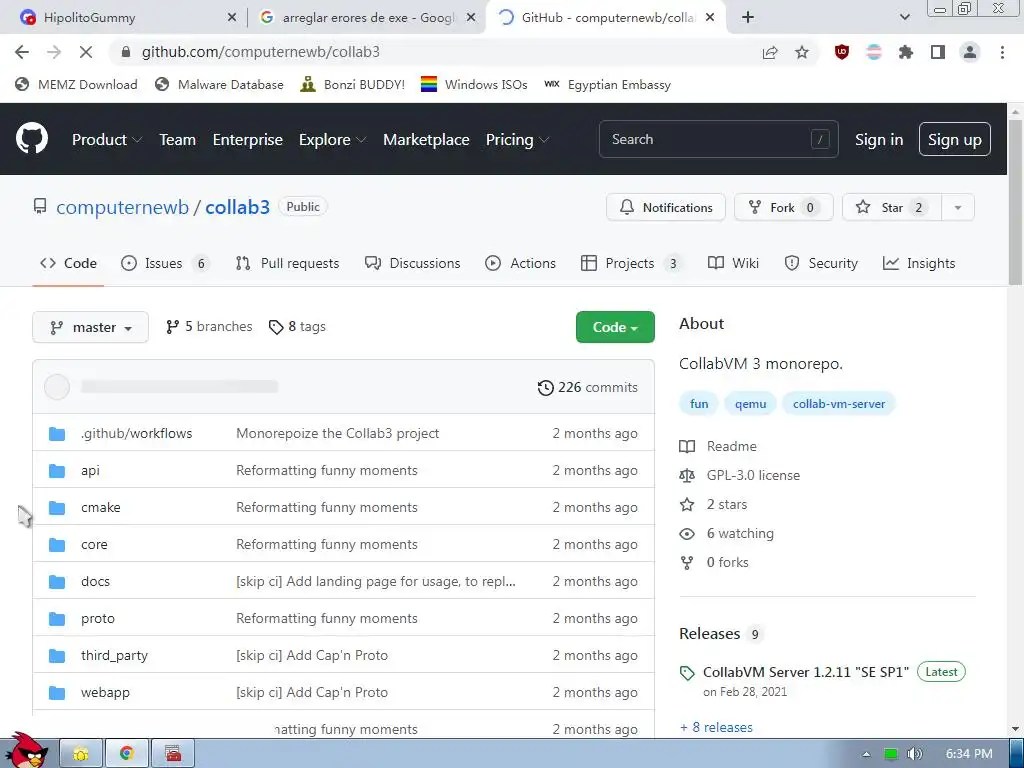This screenshot has height=768, width=1024.
Task: Open the Security tab
Action: click(x=821, y=264)
